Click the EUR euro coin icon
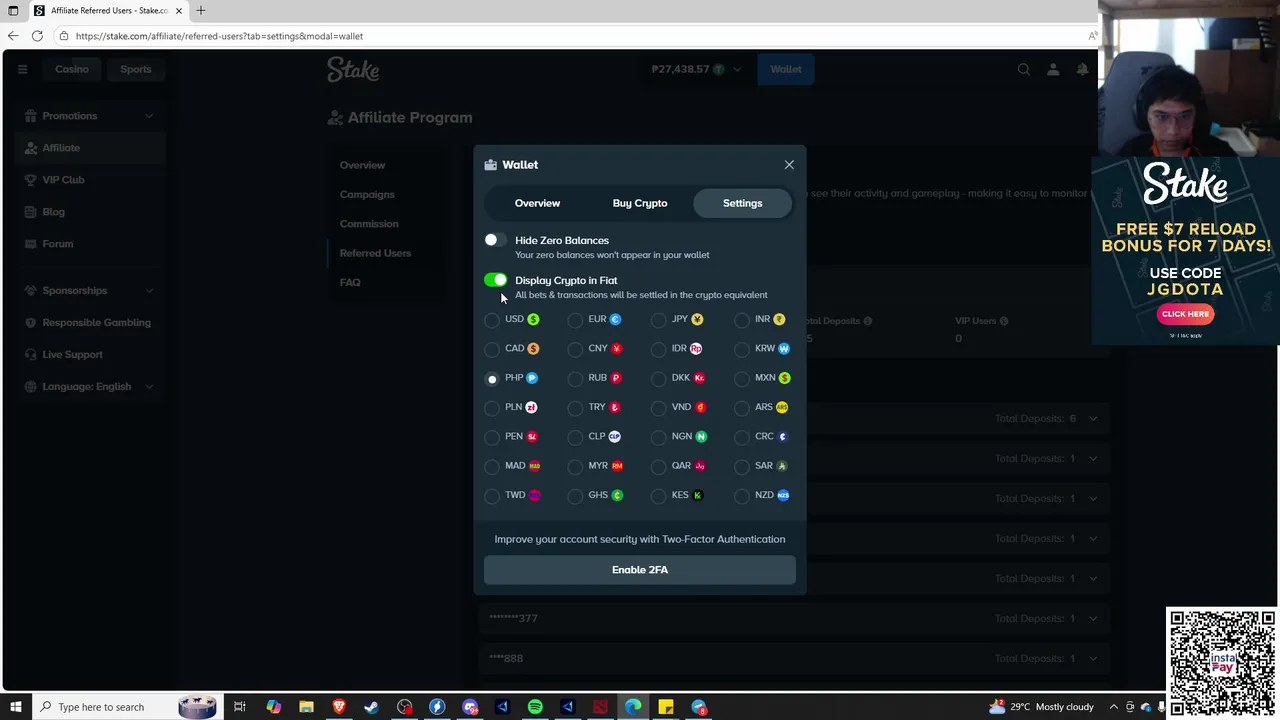 [615, 319]
